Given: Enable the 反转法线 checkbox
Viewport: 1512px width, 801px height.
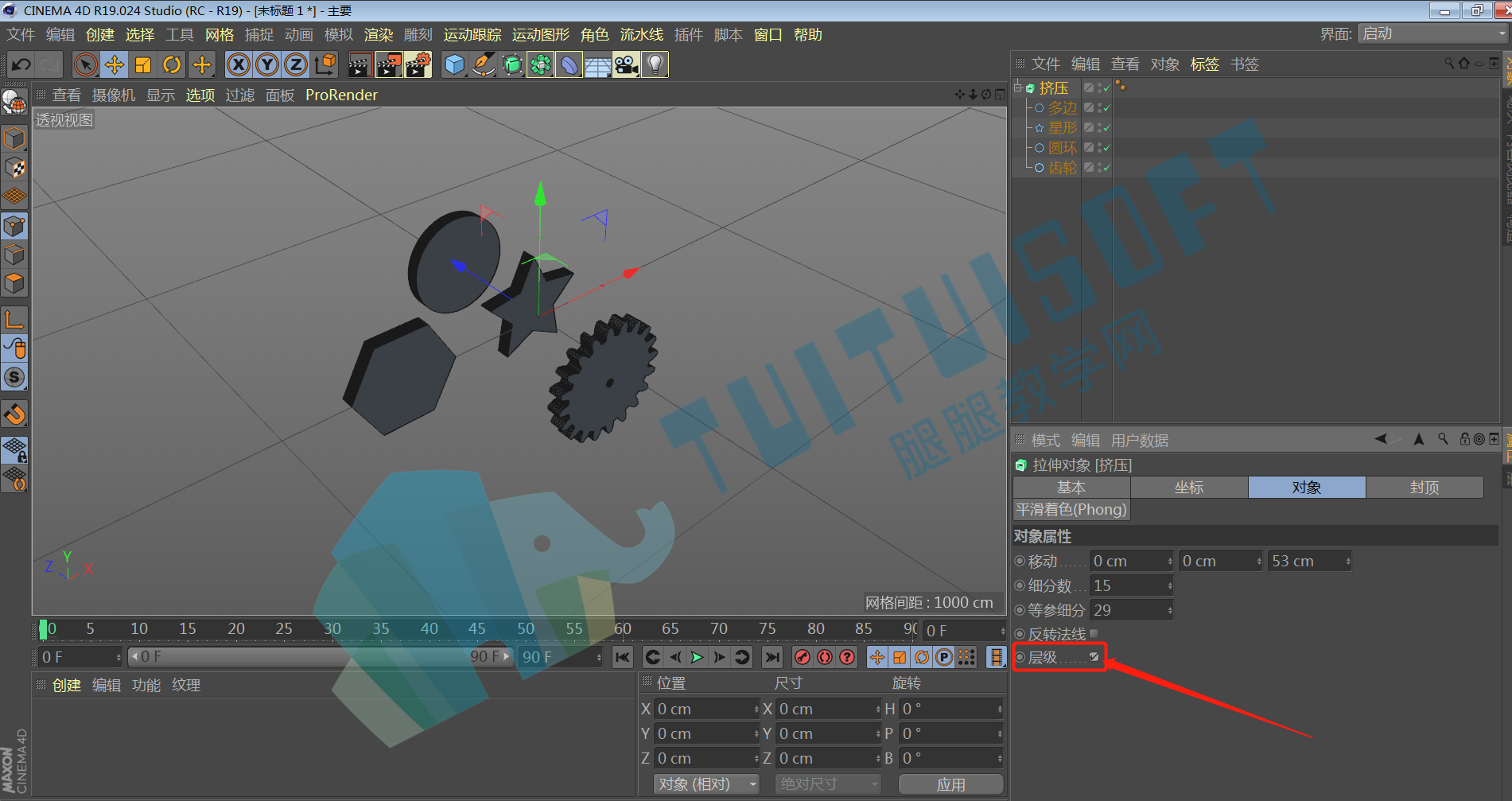Looking at the screenshot, I should [1094, 634].
